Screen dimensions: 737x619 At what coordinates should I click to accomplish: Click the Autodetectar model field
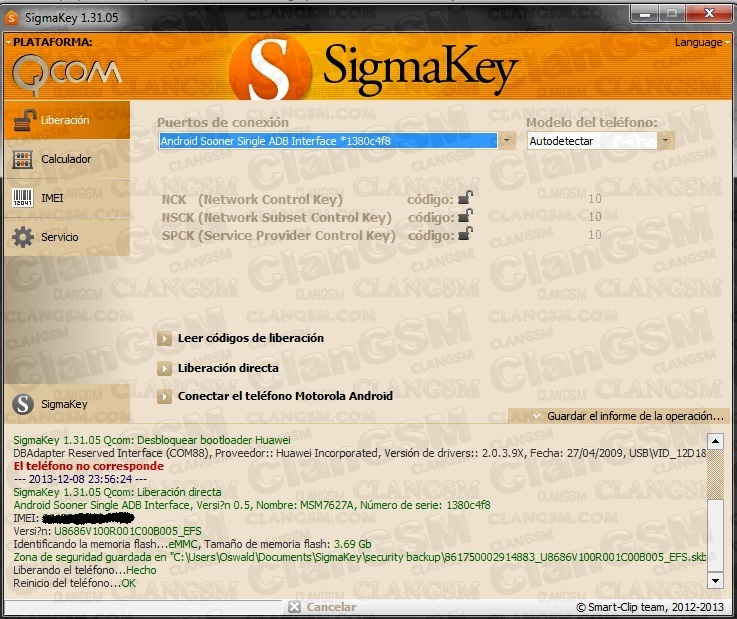click(x=592, y=141)
